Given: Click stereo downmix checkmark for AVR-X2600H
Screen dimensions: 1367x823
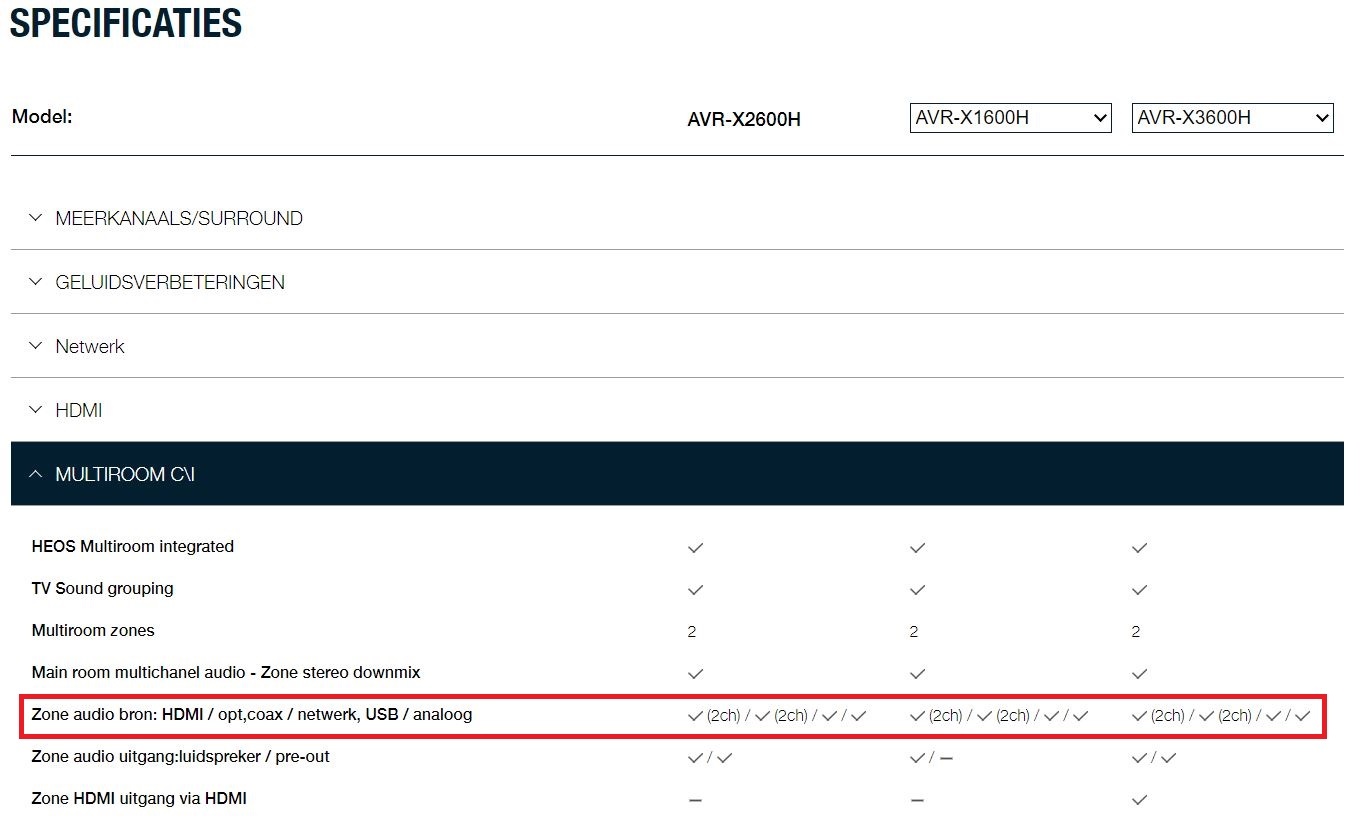Looking at the screenshot, I should coord(696,674).
